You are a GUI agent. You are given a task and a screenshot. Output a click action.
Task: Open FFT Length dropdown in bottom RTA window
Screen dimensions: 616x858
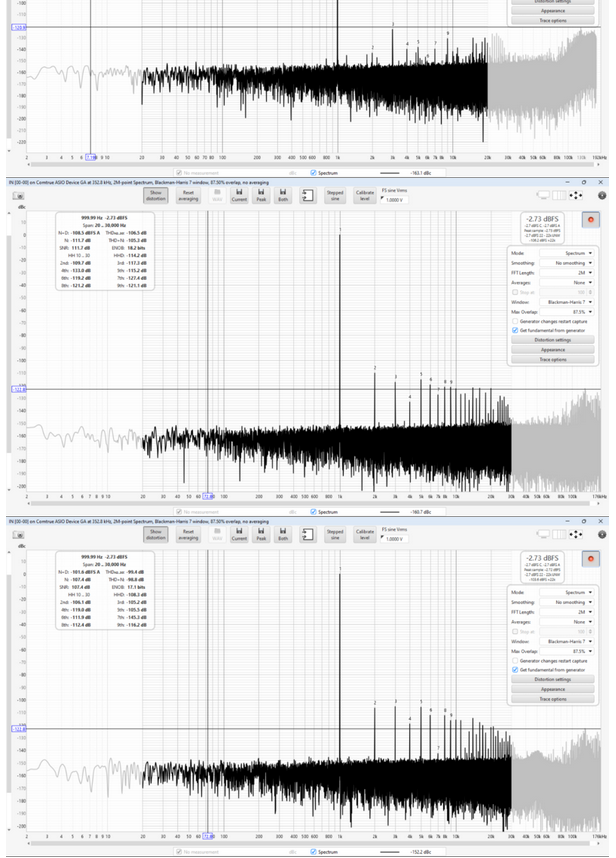click(567, 612)
